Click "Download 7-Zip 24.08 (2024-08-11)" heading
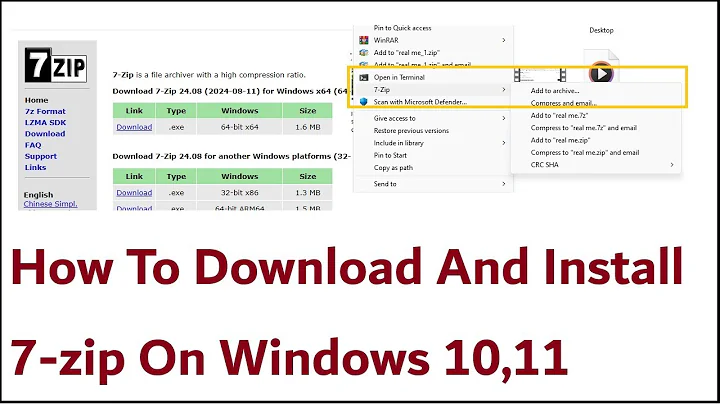The image size is (720, 404). pos(231,91)
